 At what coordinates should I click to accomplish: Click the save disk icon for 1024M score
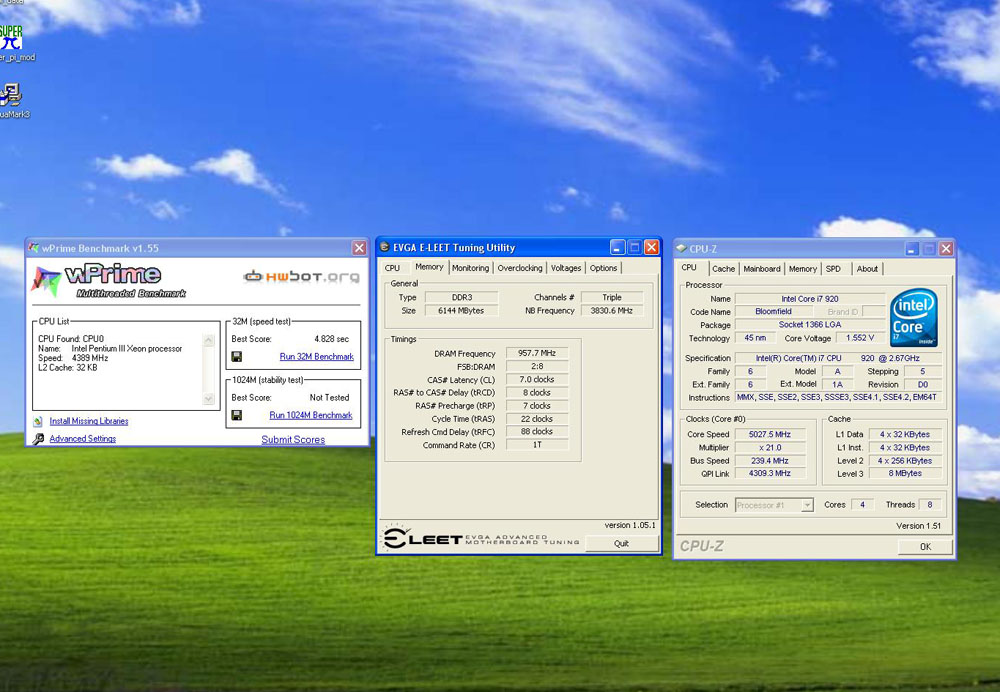tap(237, 415)
